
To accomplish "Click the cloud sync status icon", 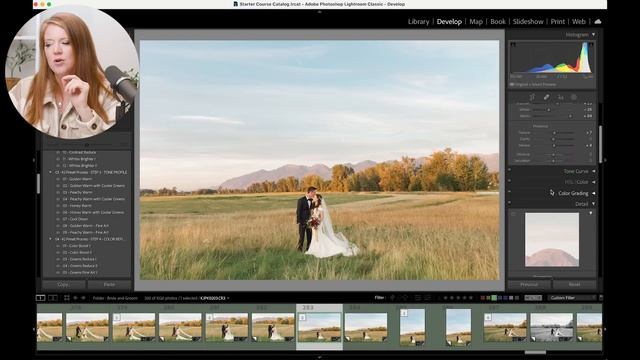I will click(598, 22).
